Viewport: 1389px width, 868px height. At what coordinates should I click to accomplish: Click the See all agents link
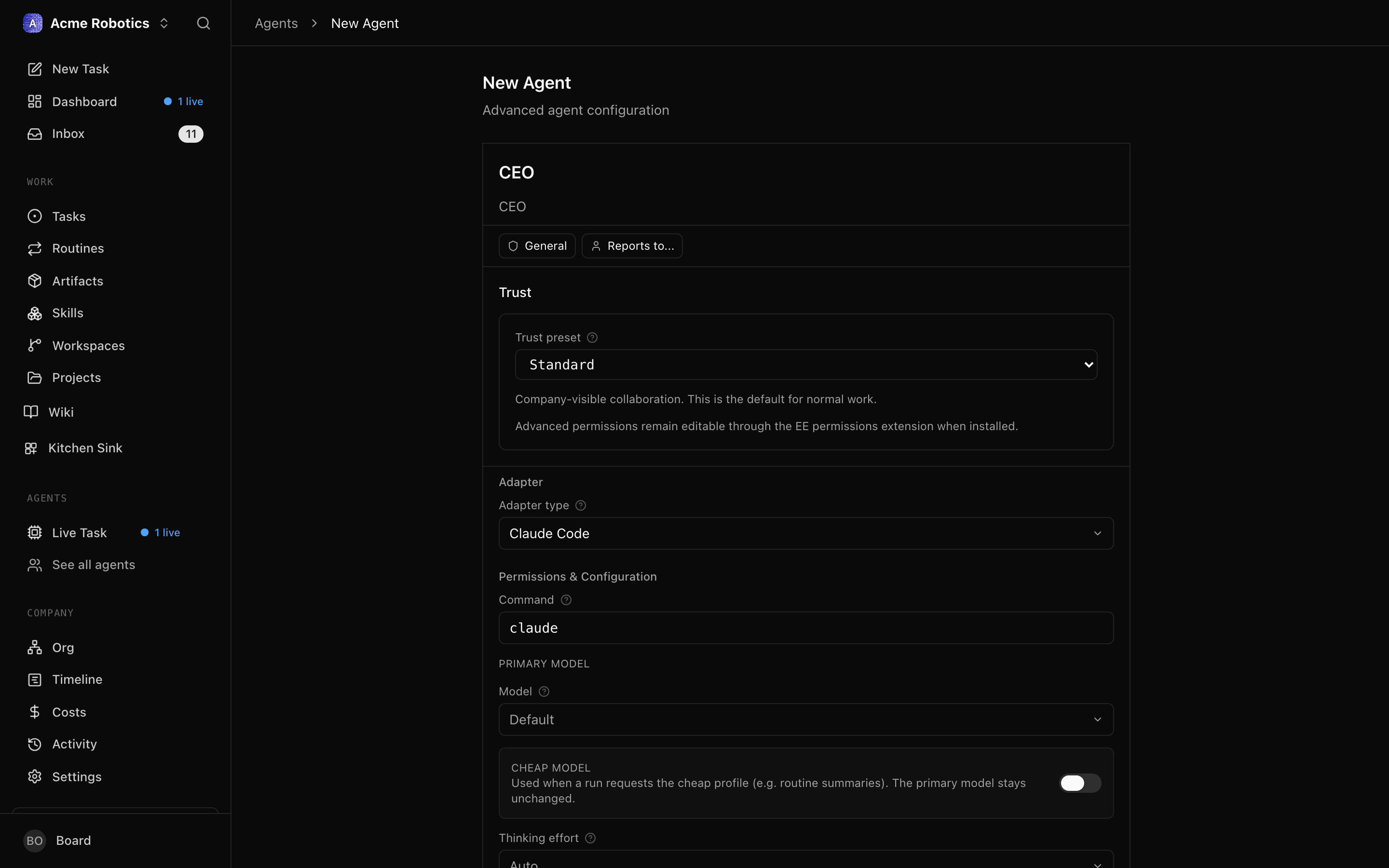tap(94, 565)
